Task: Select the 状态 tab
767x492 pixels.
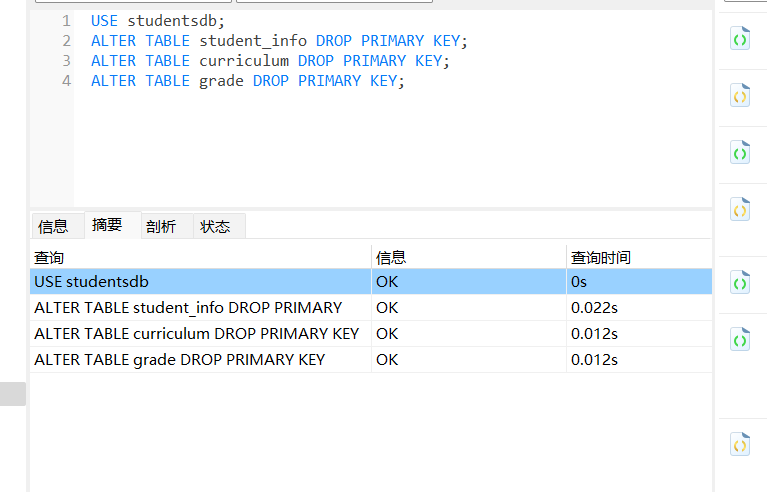Action: pos(215,226)
